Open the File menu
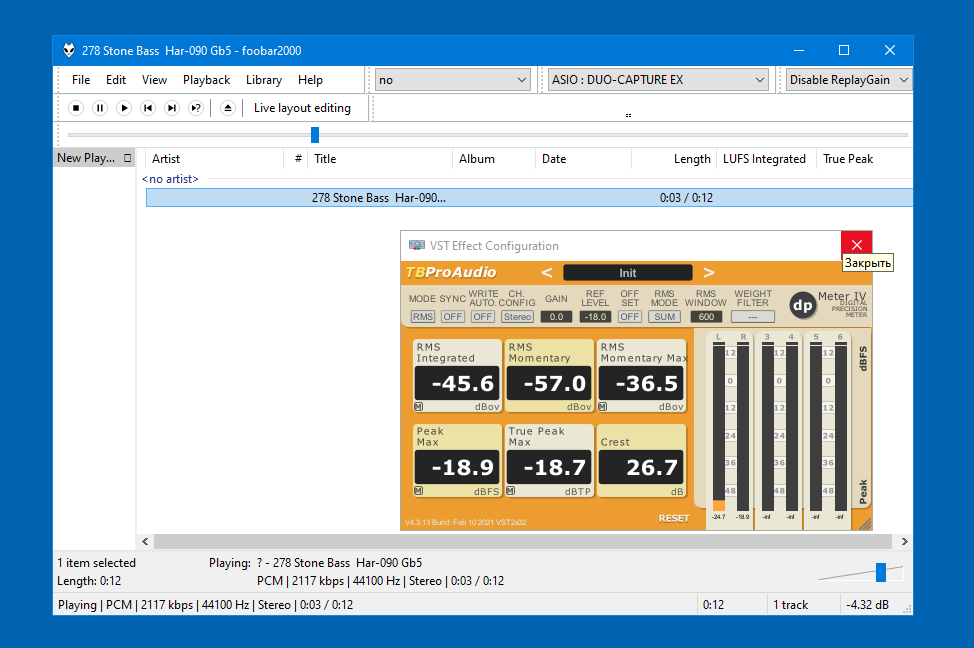974x648 pixels. (81, 80)
